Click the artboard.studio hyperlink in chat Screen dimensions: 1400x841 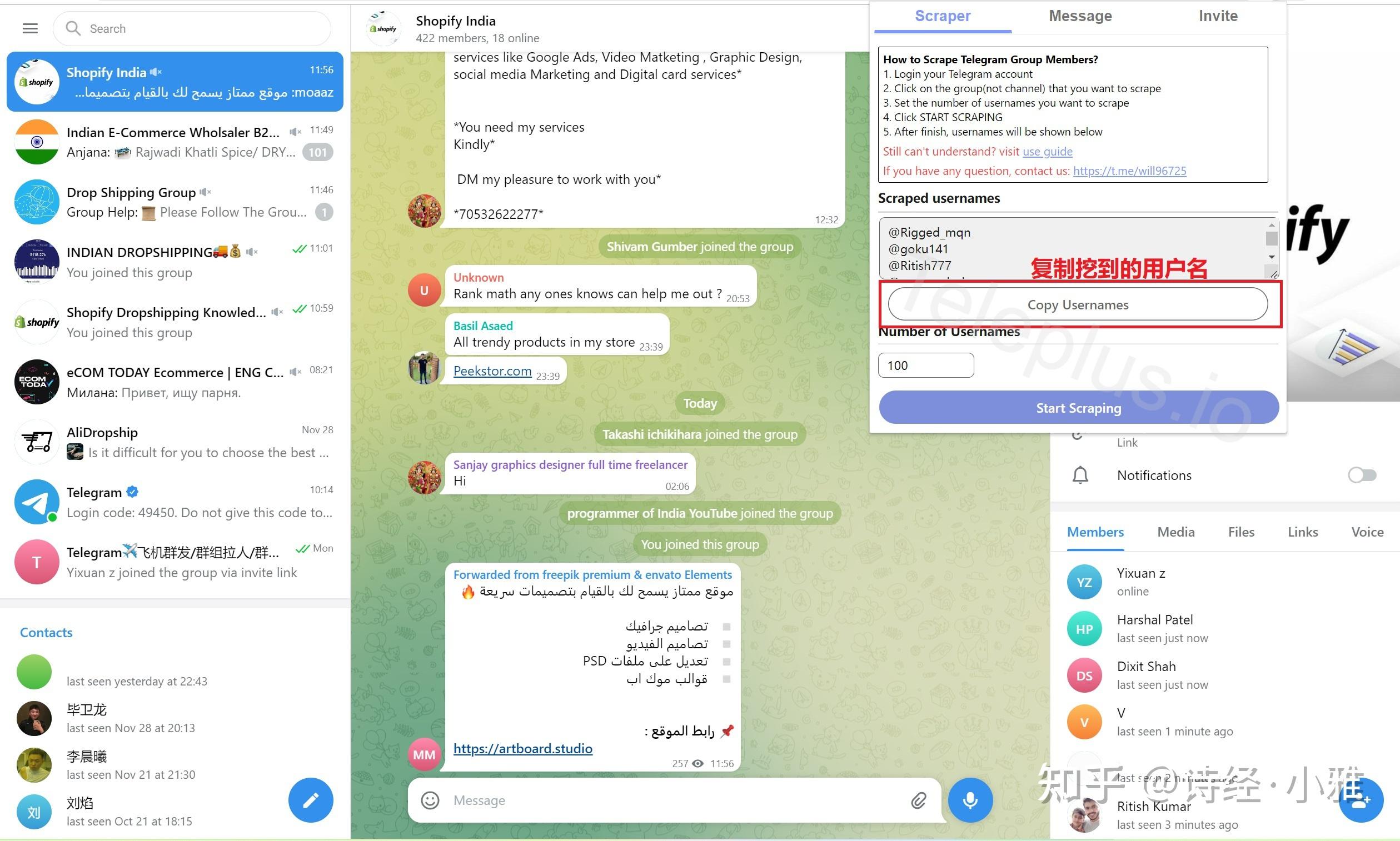522,748
